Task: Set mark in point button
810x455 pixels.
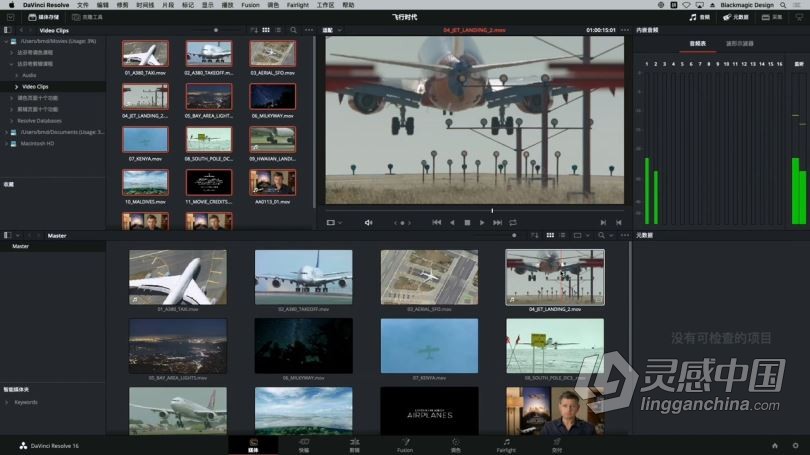Action: pyautogui.click(x=603, y=223)
